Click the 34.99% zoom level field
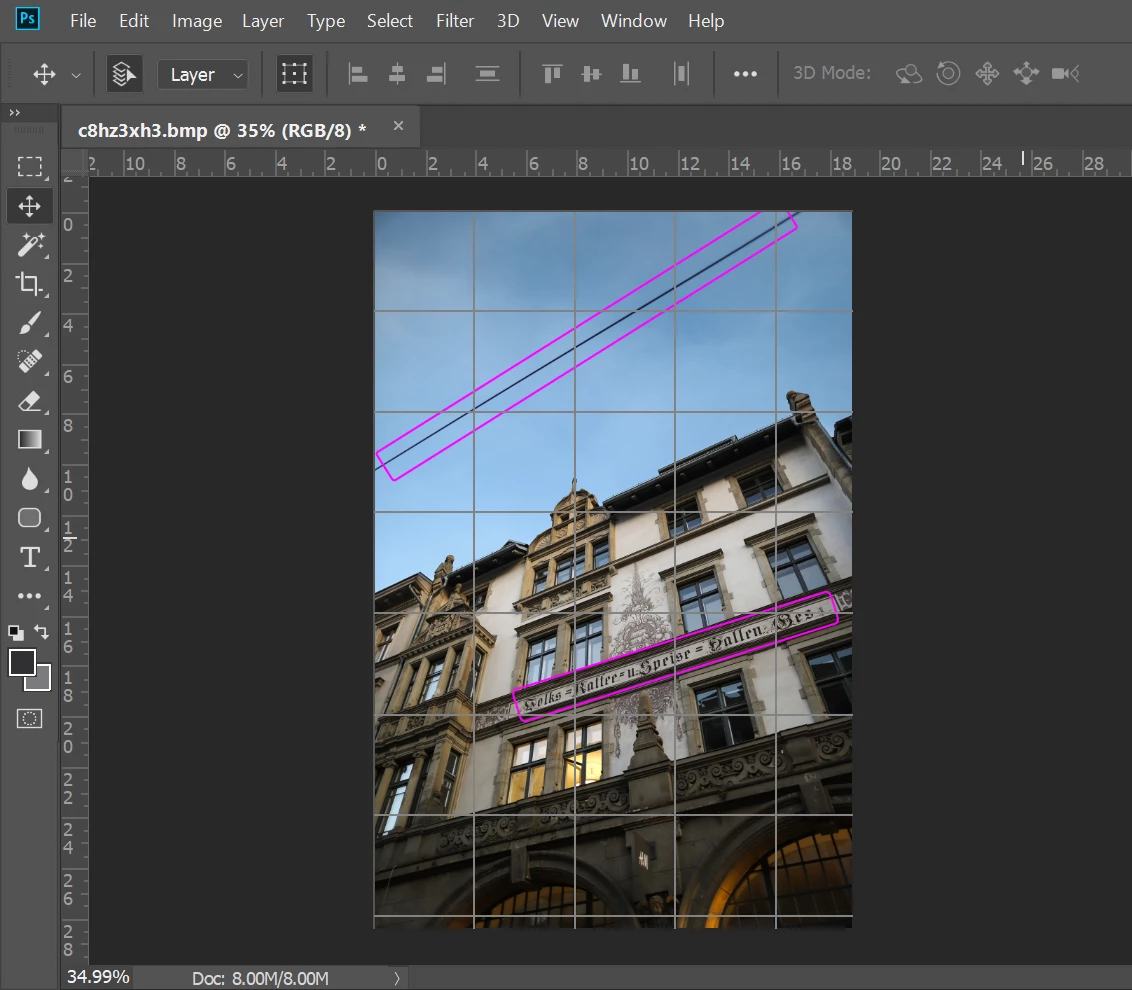1132x990 pixels. (98, 977)
